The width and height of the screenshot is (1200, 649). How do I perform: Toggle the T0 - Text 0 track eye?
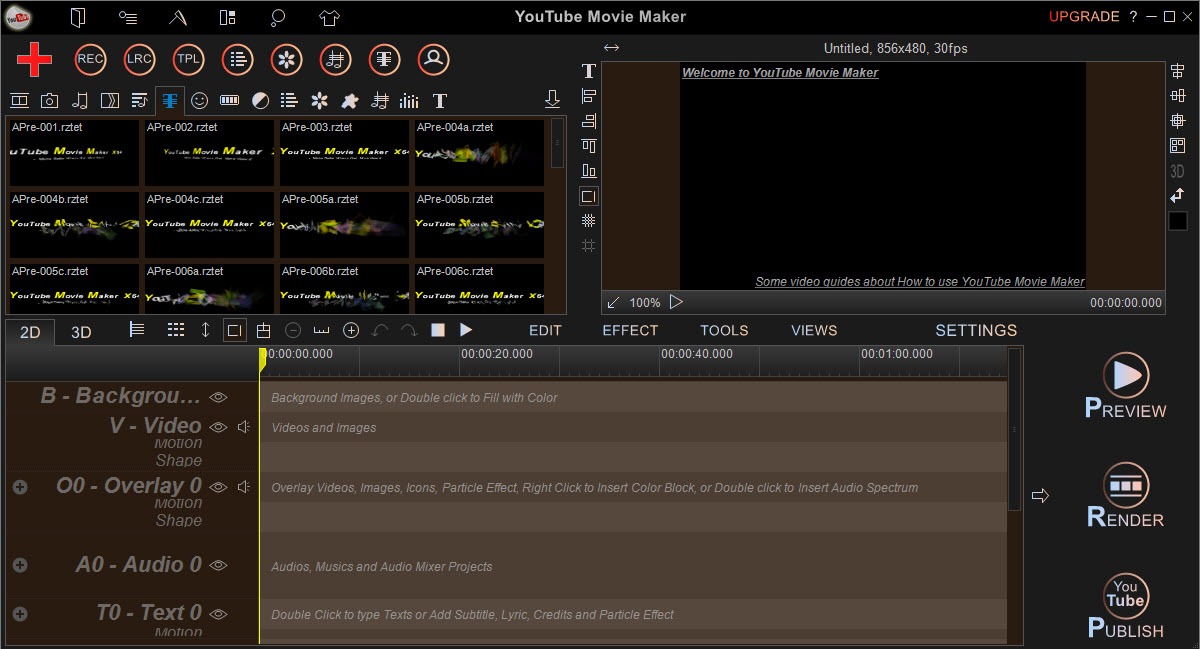coord(219,613)
